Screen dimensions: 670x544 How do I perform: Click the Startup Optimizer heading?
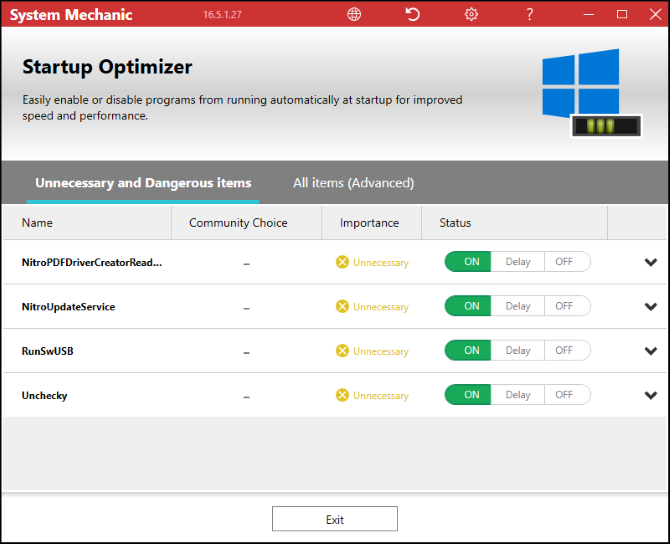[x=107, y=68]
